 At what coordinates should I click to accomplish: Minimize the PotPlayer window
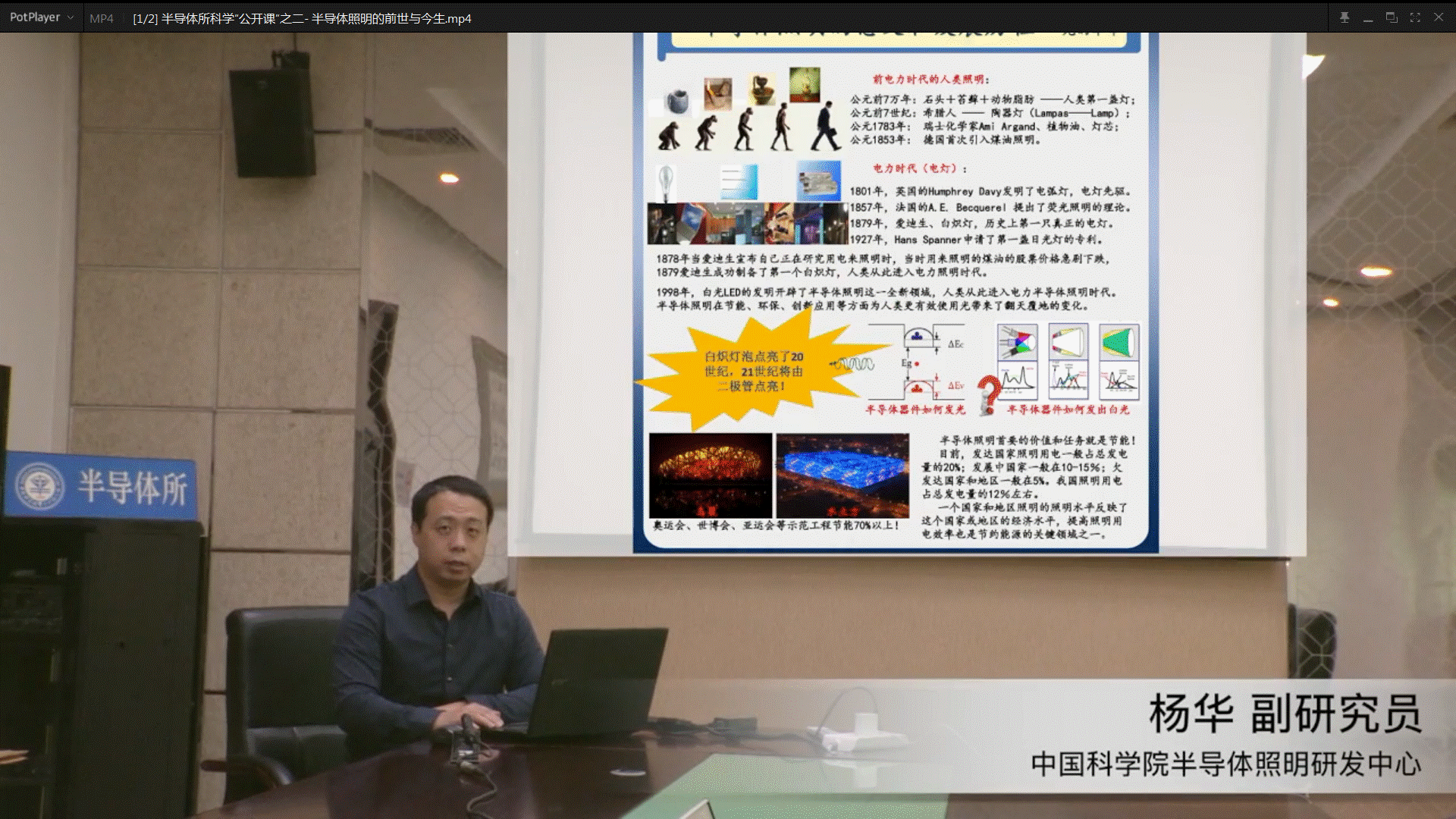pos(1368,17)
